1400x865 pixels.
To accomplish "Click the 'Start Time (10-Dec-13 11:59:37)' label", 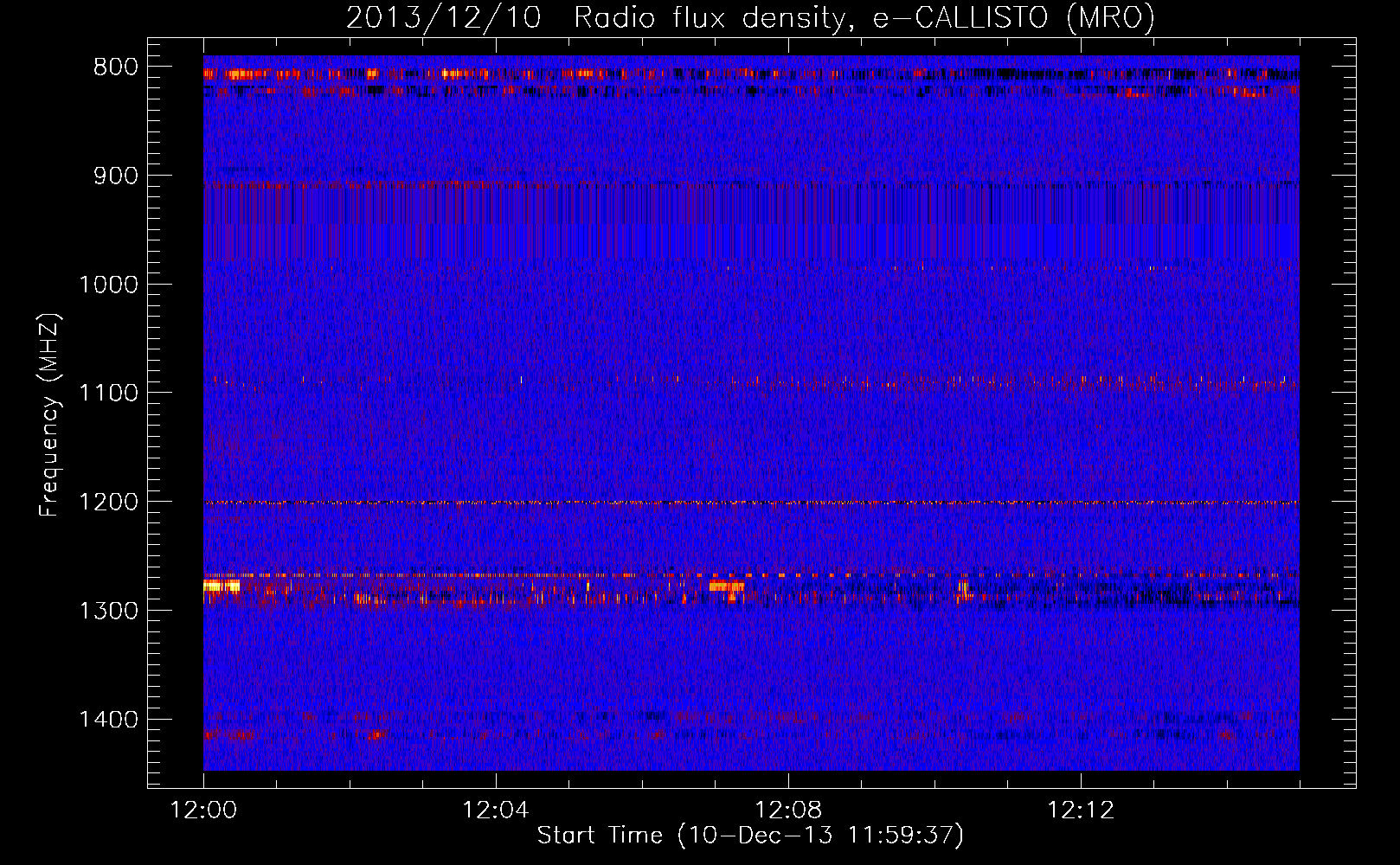I will pos(750,836).
